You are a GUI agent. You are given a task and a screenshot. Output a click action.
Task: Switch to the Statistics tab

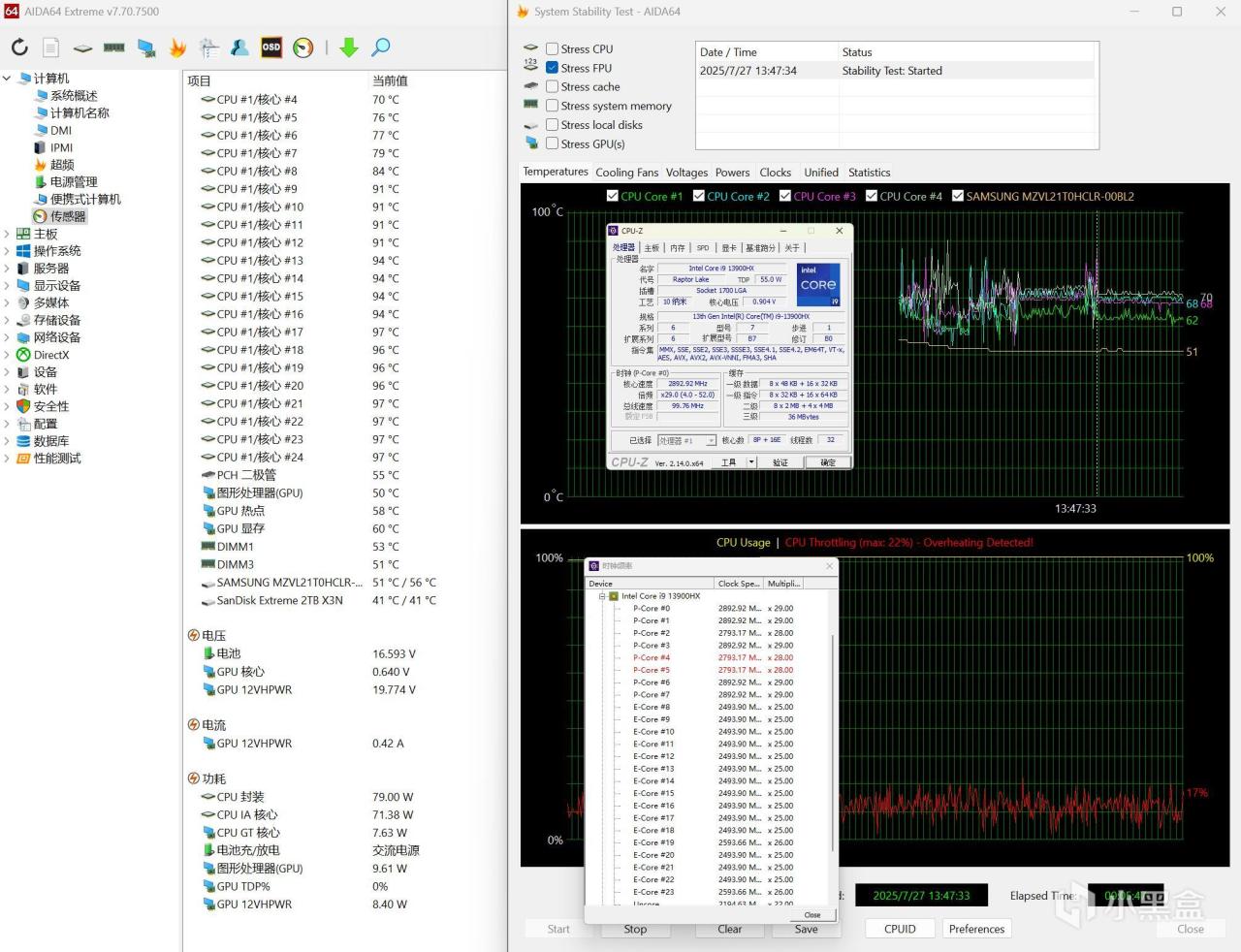point(869,173)
